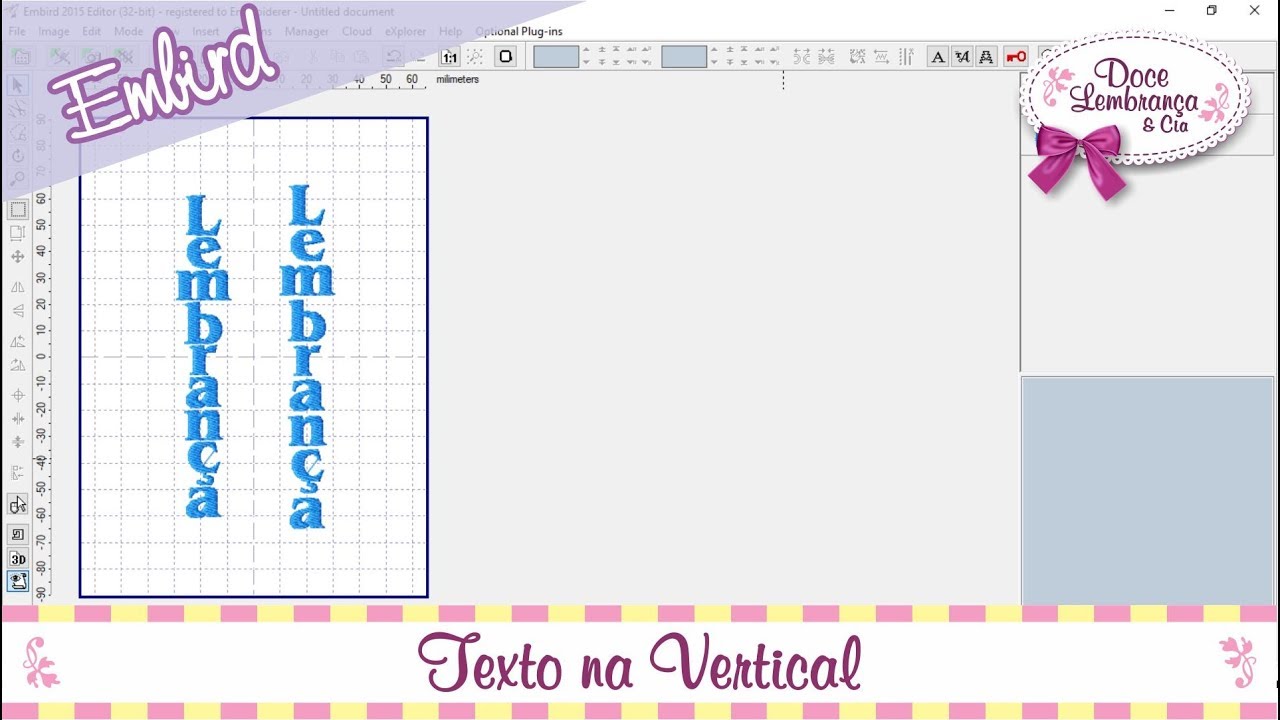1280x720 pixels.
Task: Click the greyed stitch-pattern icon in the toolbar
Action: 857,57
